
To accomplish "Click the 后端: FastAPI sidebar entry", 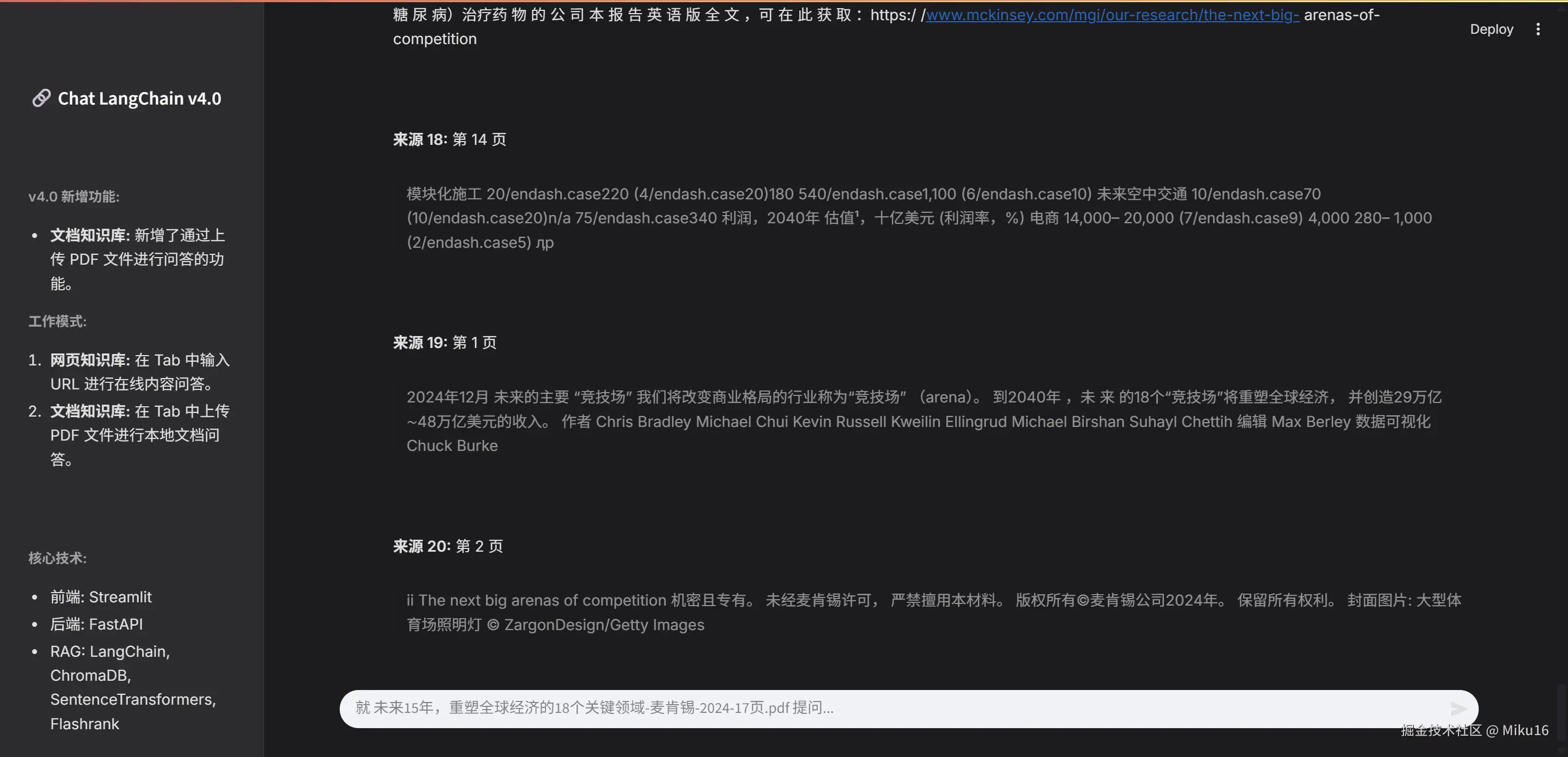I will (96, 624).
